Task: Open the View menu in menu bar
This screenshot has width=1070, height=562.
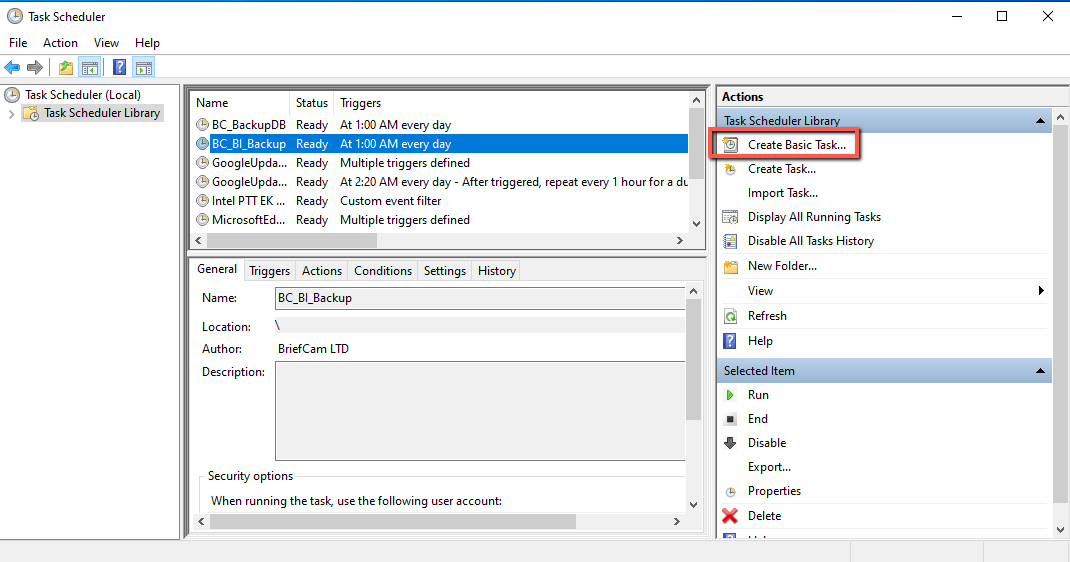Action: coord(106,42)
